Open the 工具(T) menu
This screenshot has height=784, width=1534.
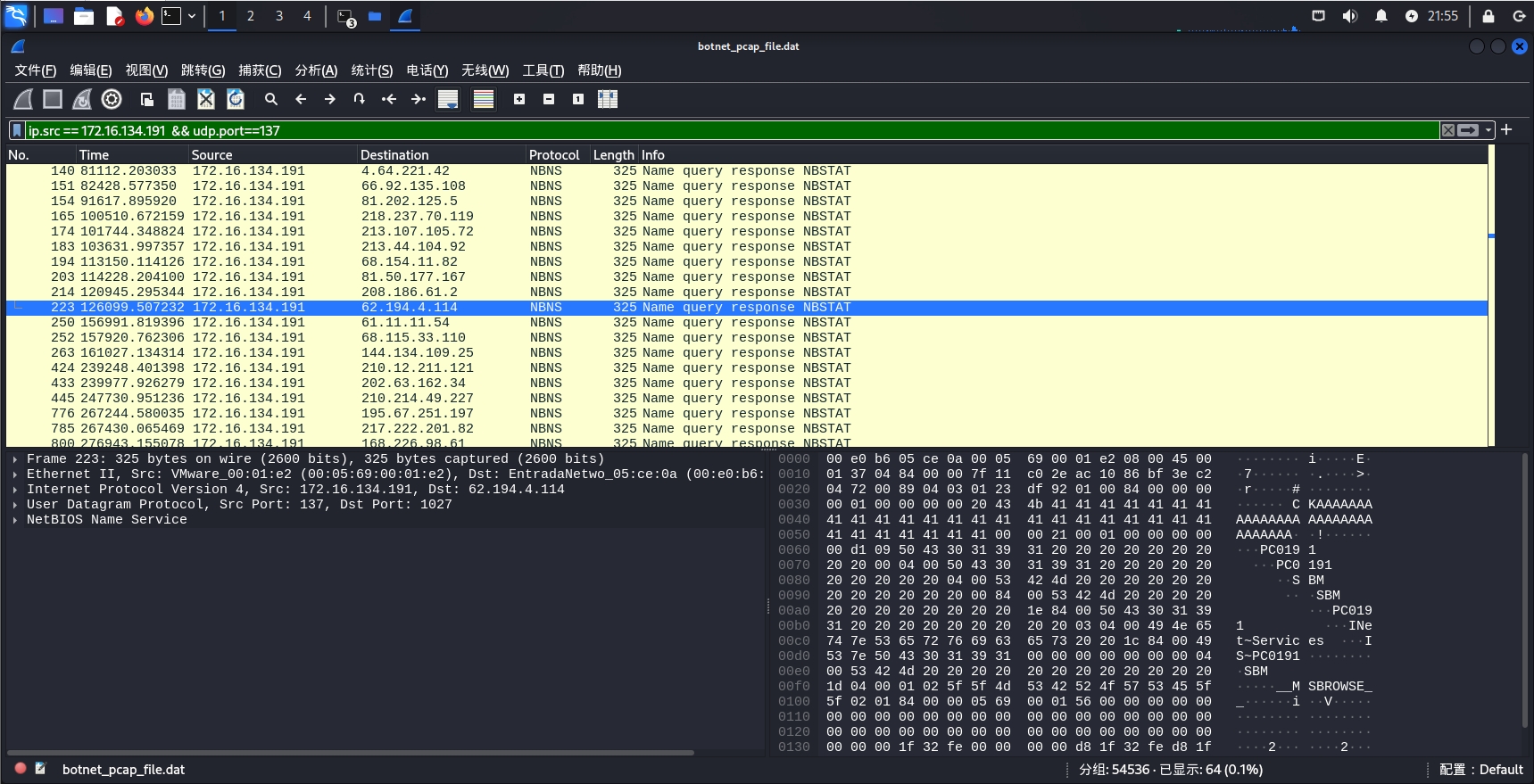pos(543,70)
